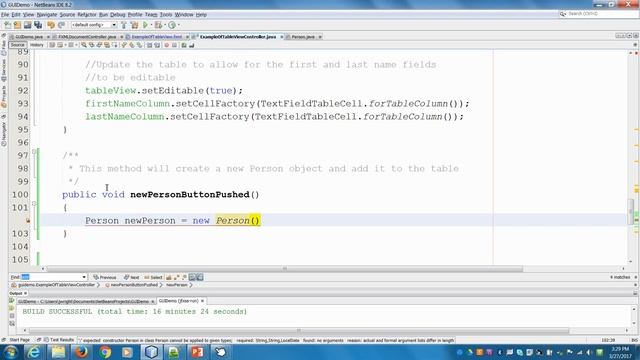Click the Save All toolbar icon
Viewport: 640px width, 360px height.
[x=38, y=25]
